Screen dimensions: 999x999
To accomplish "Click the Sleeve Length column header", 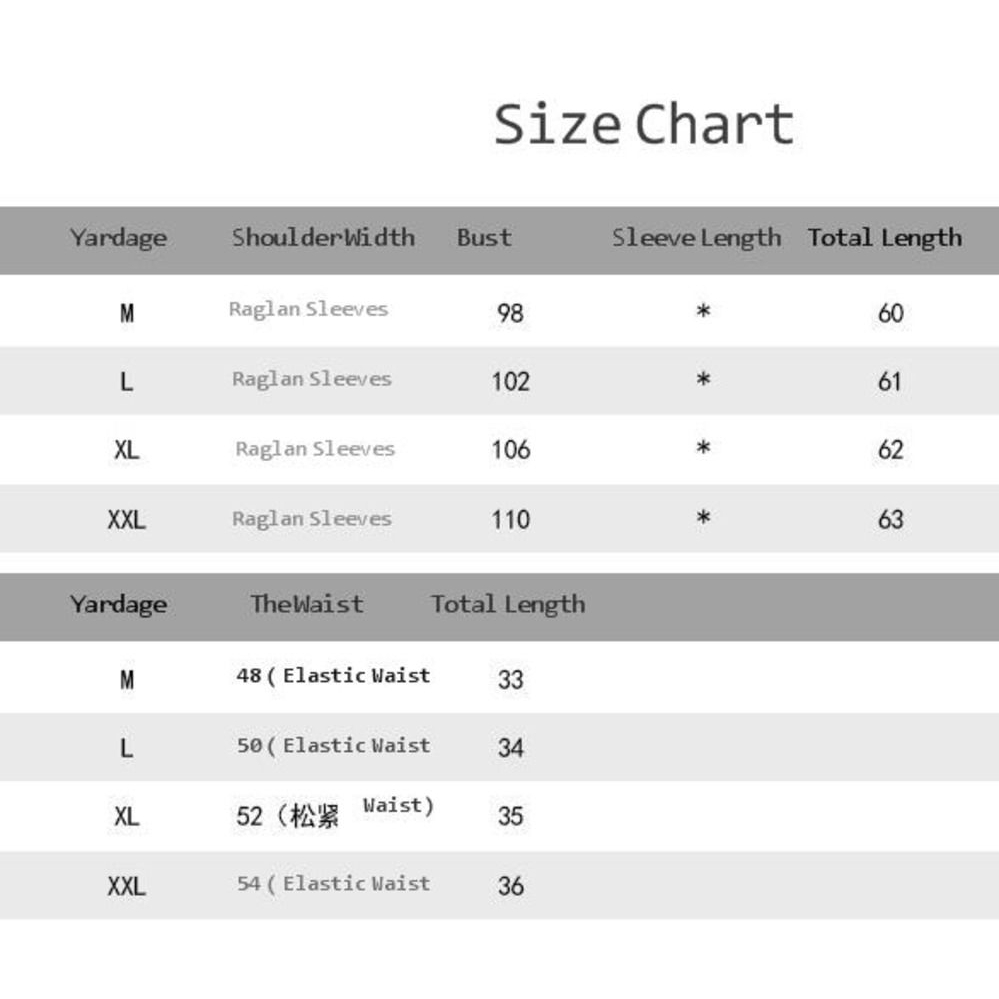I will click(696, 238).
